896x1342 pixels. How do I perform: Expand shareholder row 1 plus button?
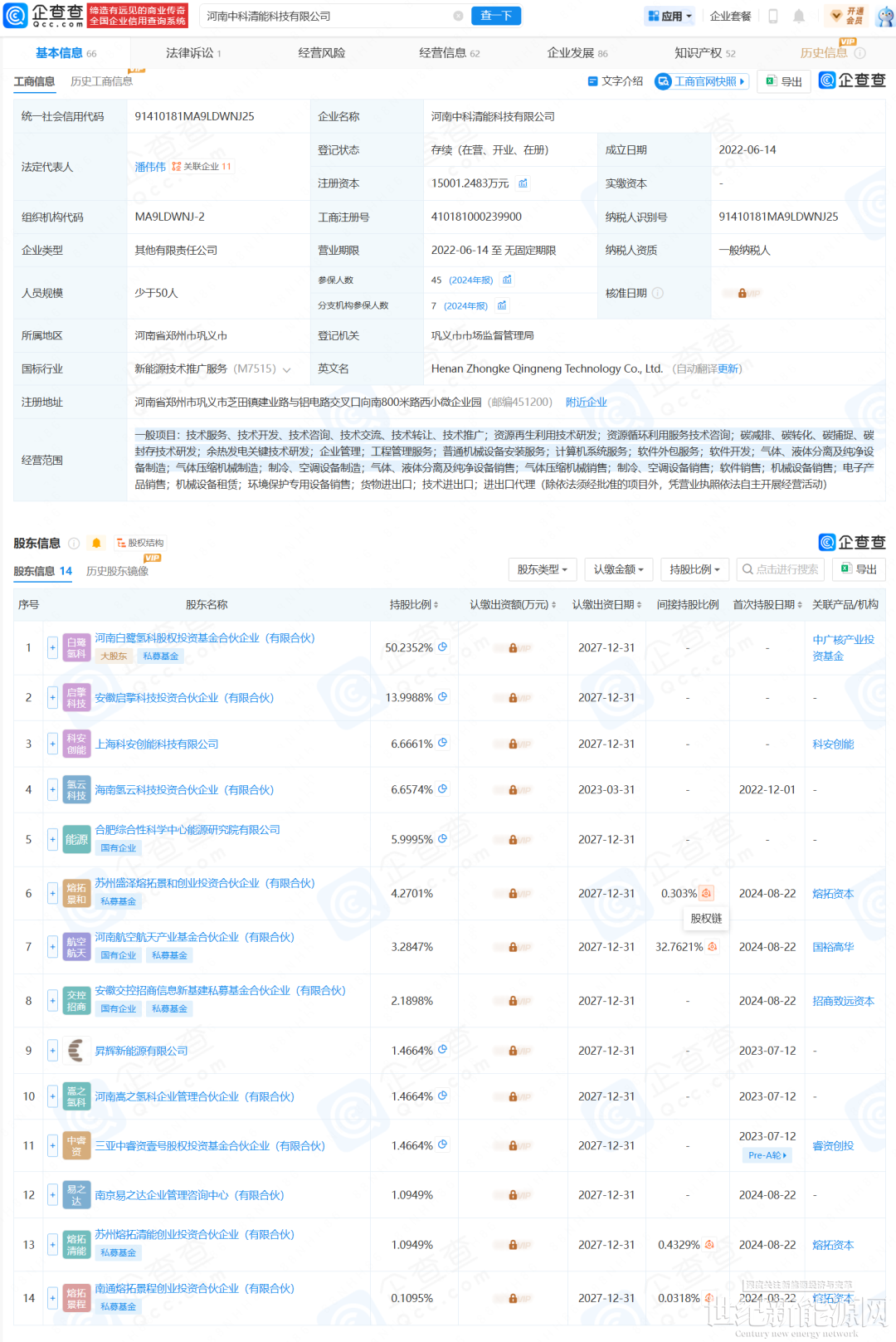[52, 647]
